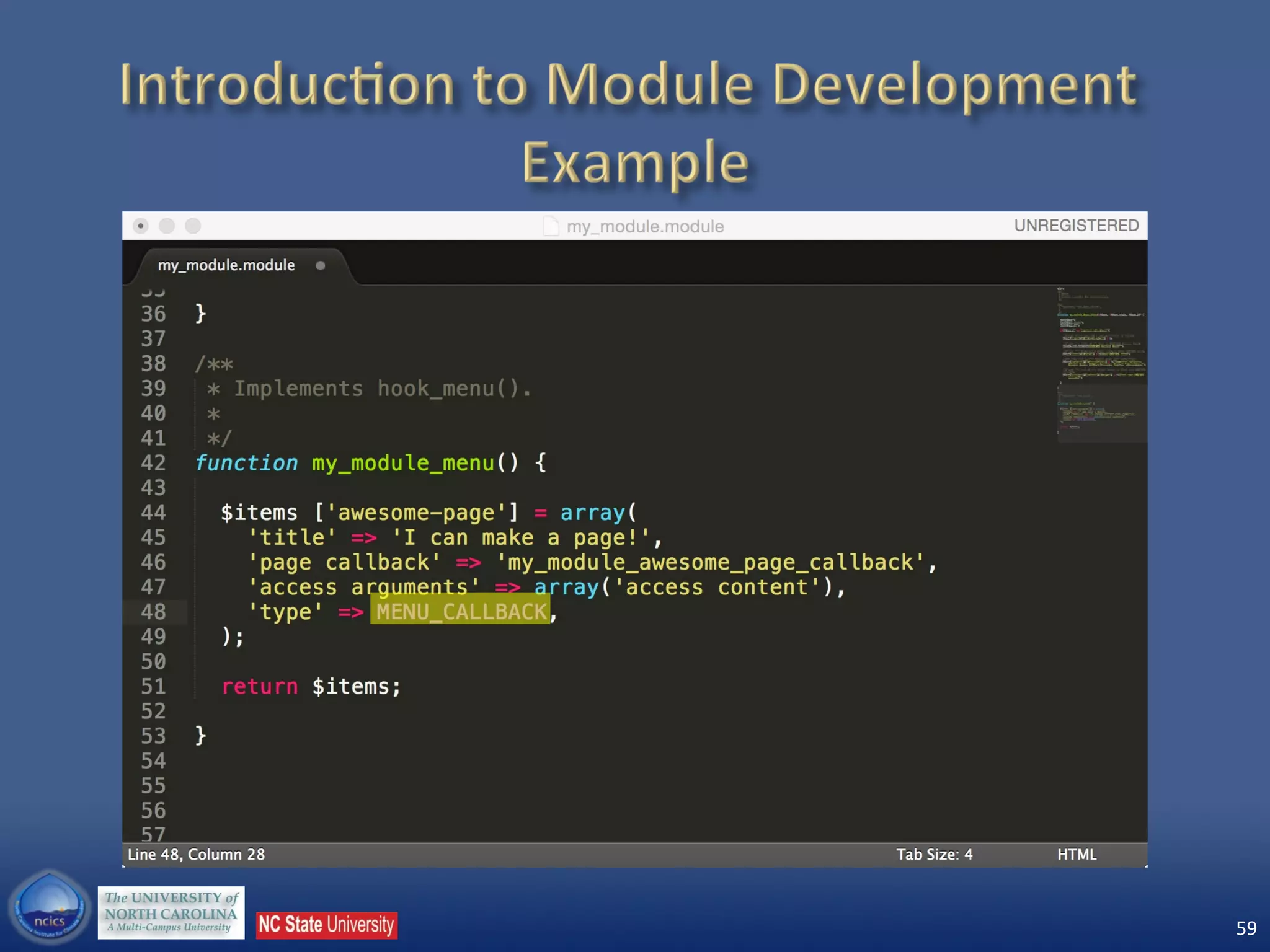Open the HTML syntax selector

click(1077, 855)
